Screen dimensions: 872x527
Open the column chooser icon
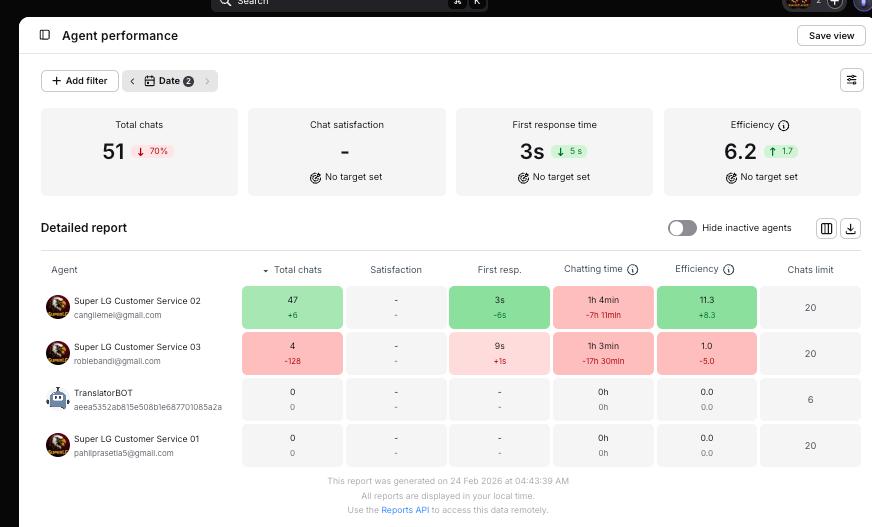coord(826,228)
